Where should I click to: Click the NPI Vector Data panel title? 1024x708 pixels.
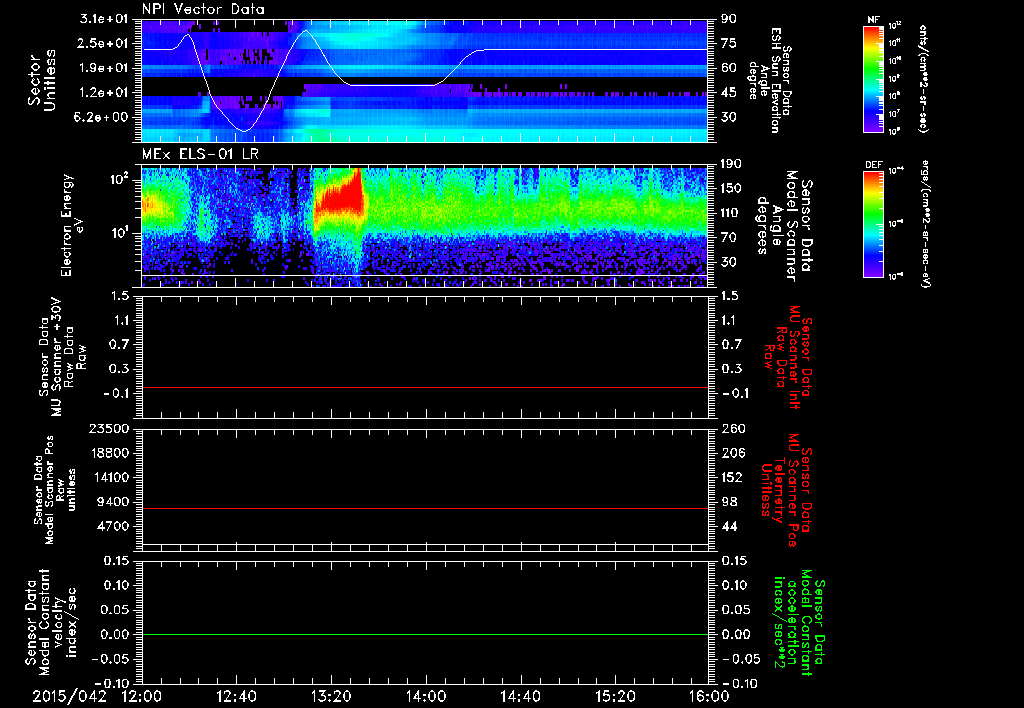click(203, 9)
